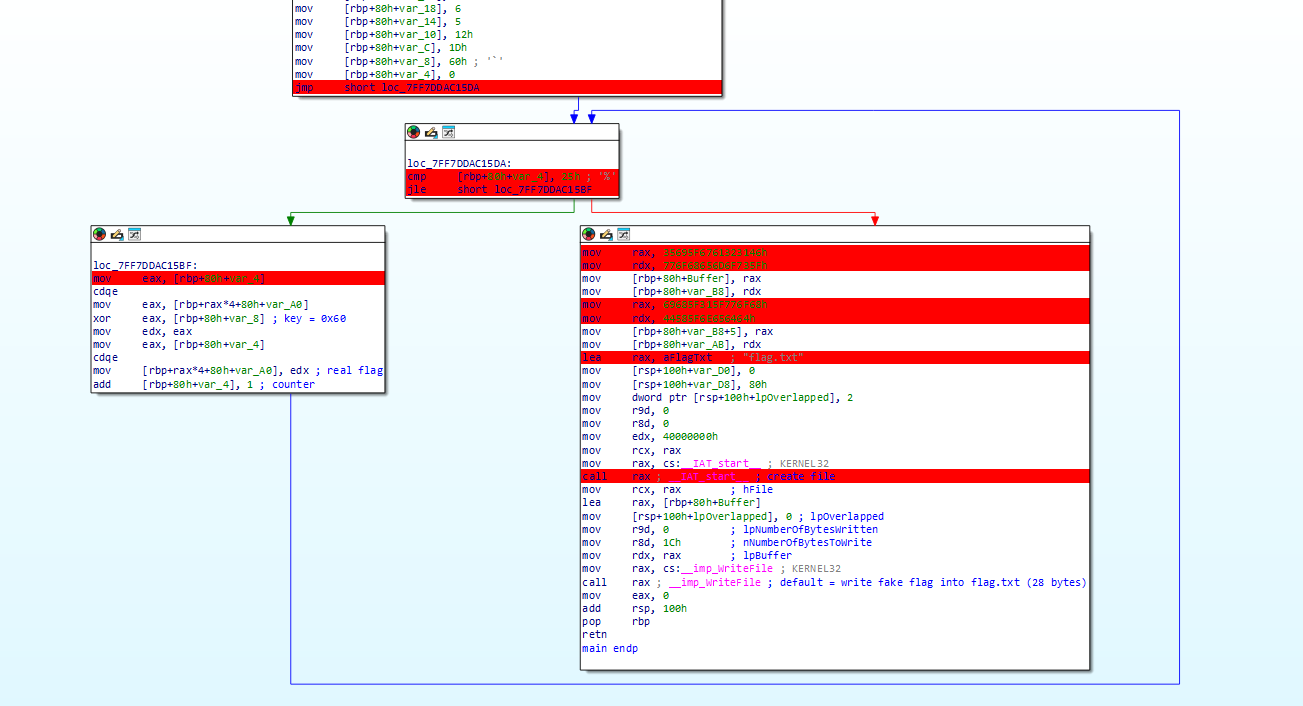Click the highlighted call rax 'create file' line
The height and width of the screenshot is (706, 1303).
(835, 476)
